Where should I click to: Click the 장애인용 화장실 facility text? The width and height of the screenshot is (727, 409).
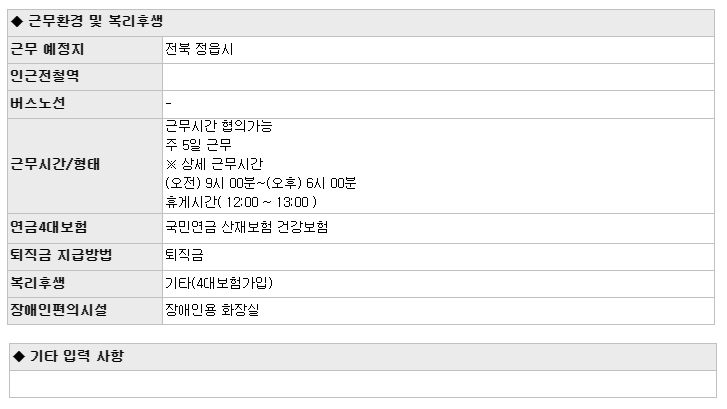click(x=212, y=310)
